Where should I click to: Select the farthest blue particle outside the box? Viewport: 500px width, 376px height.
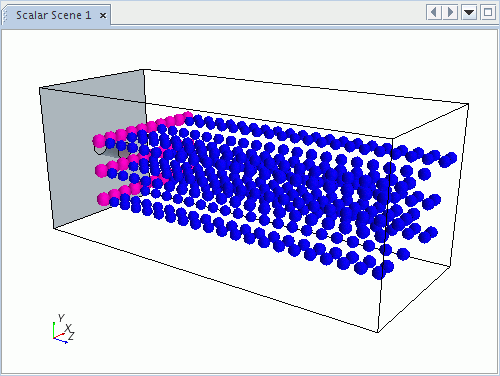(x=451, y=158)
